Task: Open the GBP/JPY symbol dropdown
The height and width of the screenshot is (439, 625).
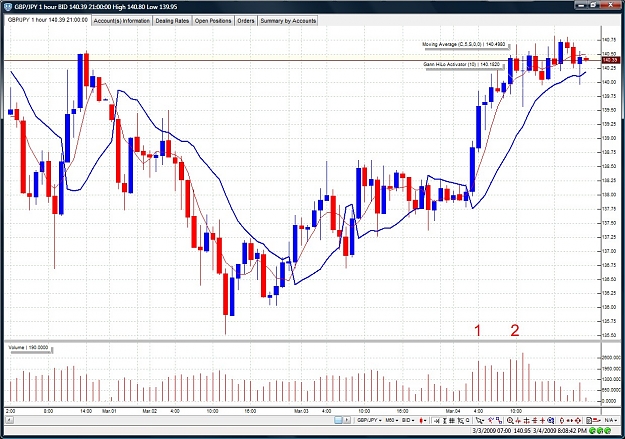Action: pos(369,420)
